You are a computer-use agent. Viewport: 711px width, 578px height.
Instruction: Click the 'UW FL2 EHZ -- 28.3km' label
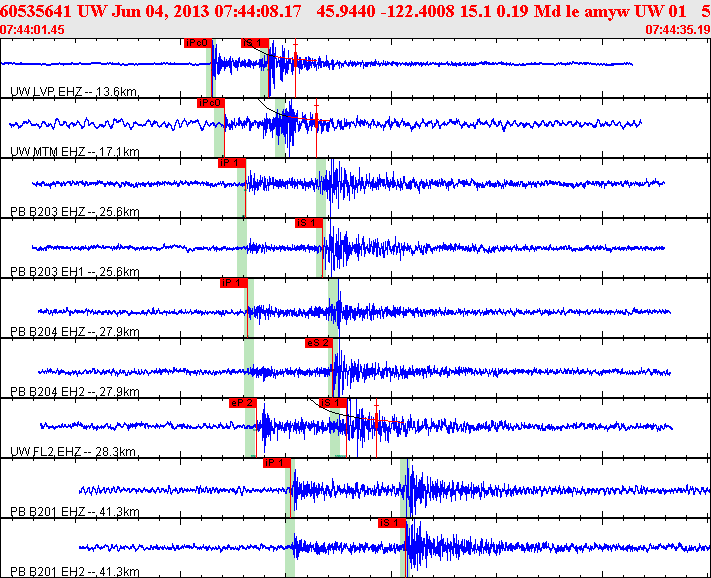73,452
